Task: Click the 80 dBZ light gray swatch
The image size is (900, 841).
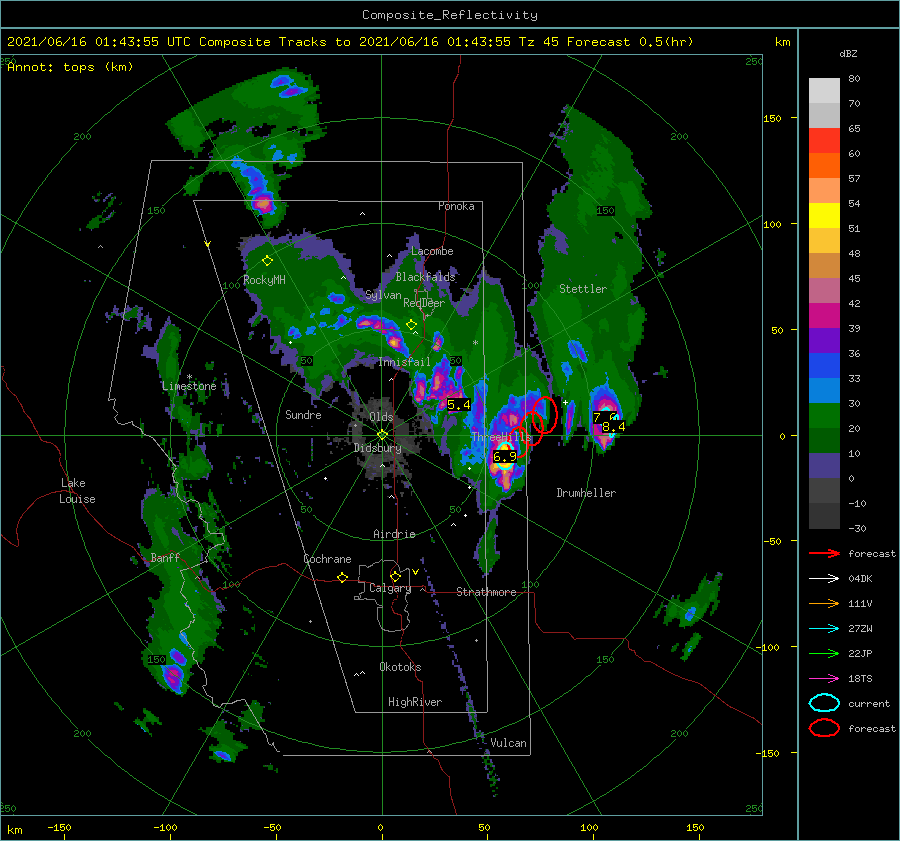Action: [824, 91]
